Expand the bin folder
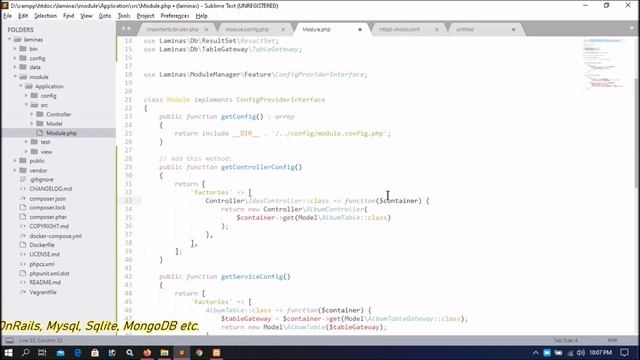Screen dimensions: 640x360 click(x=15, y=49)
